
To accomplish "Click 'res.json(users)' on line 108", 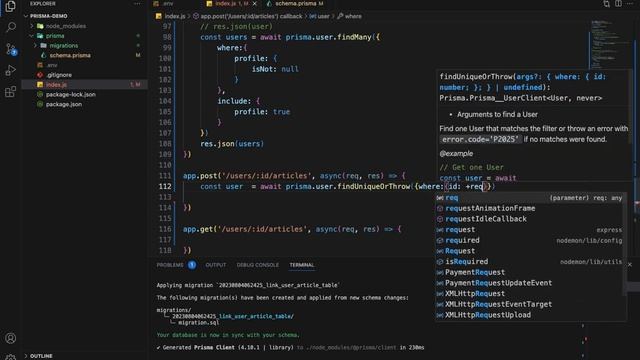I will point(232,144).
